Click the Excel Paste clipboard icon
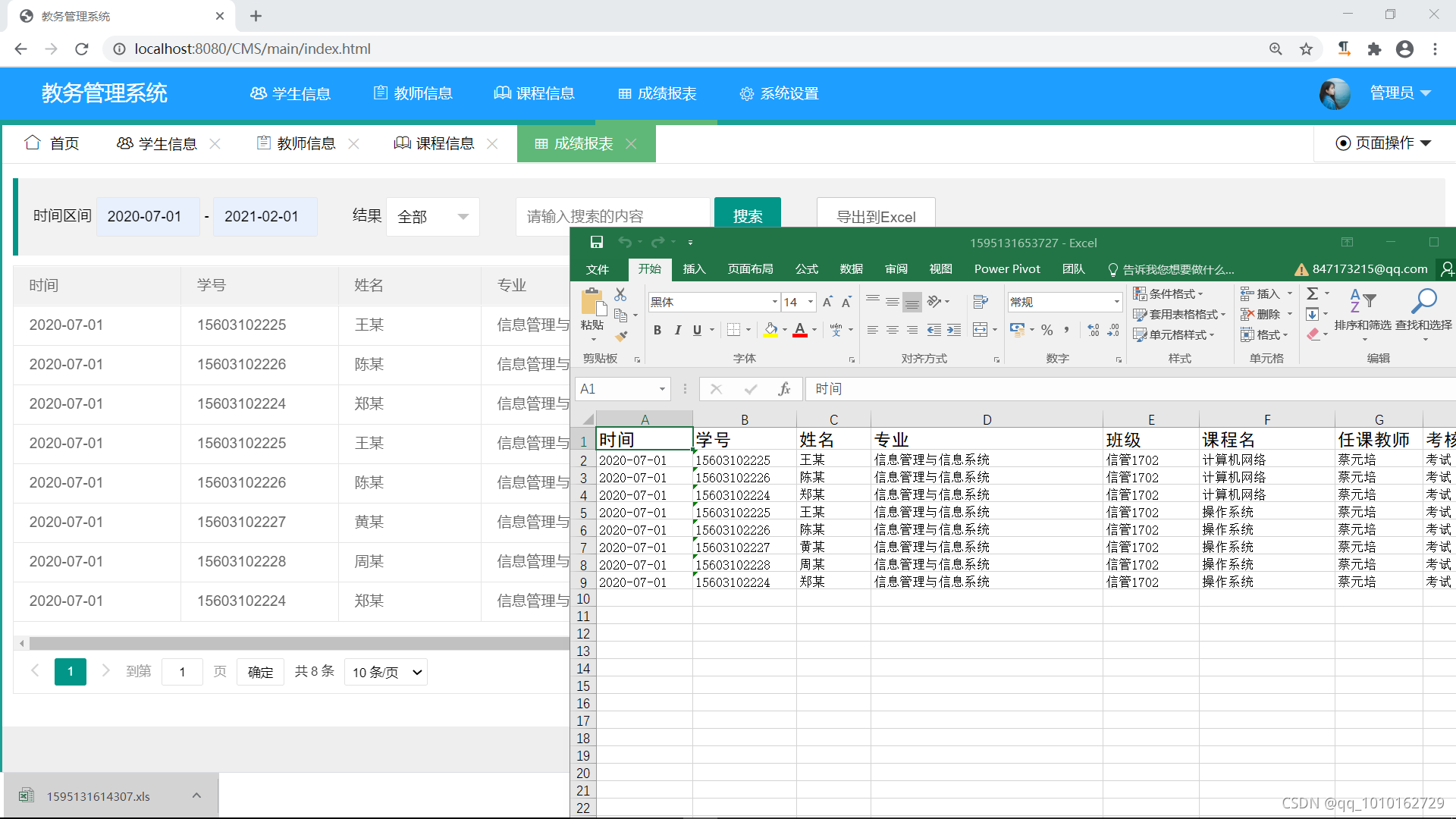Screen dimensions: 1456x819 tap(593, 302)
